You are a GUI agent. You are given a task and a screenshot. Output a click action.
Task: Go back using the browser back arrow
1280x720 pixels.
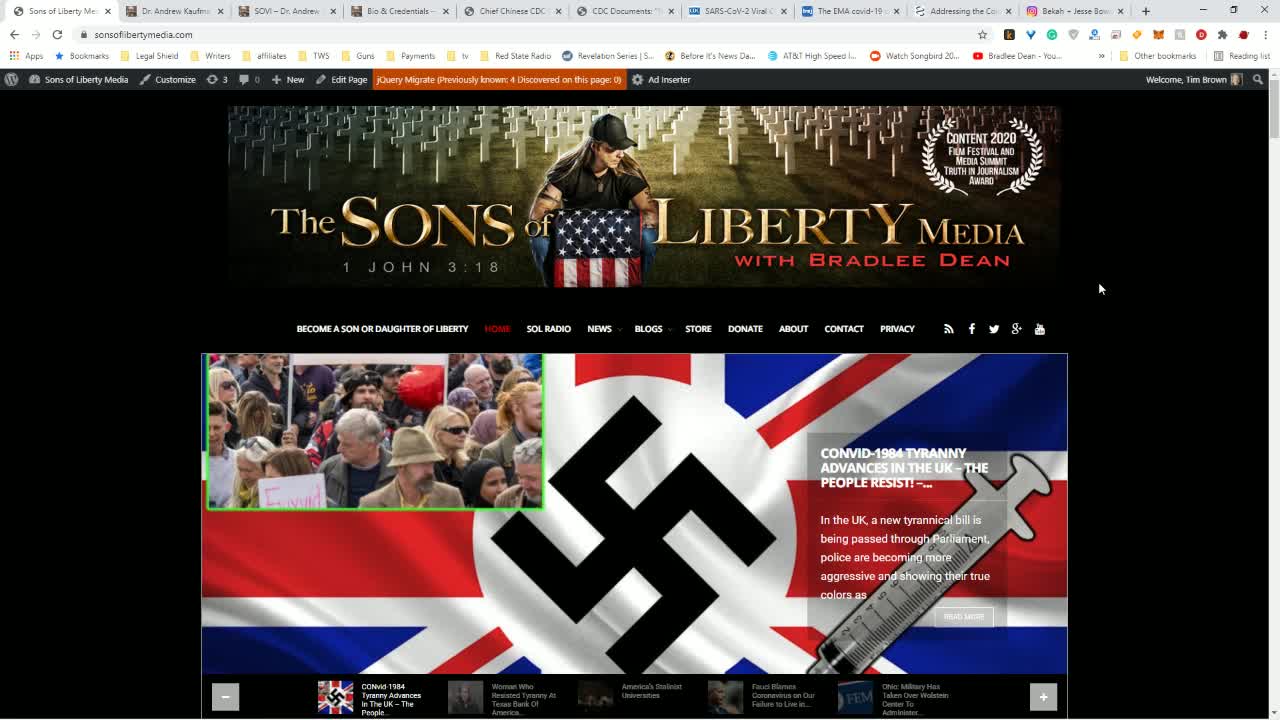(x=14, y=34)
